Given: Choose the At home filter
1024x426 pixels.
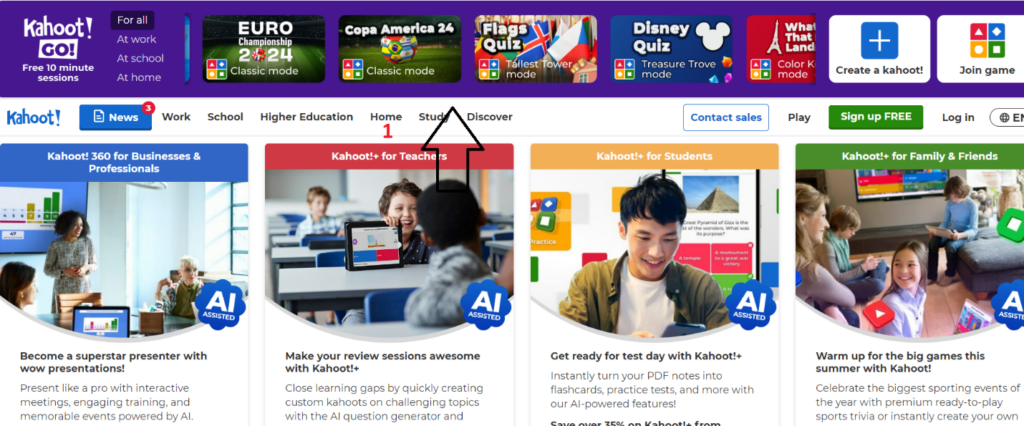Looking at the screenshot, I should pyautogui.click(x=138, y=77).
